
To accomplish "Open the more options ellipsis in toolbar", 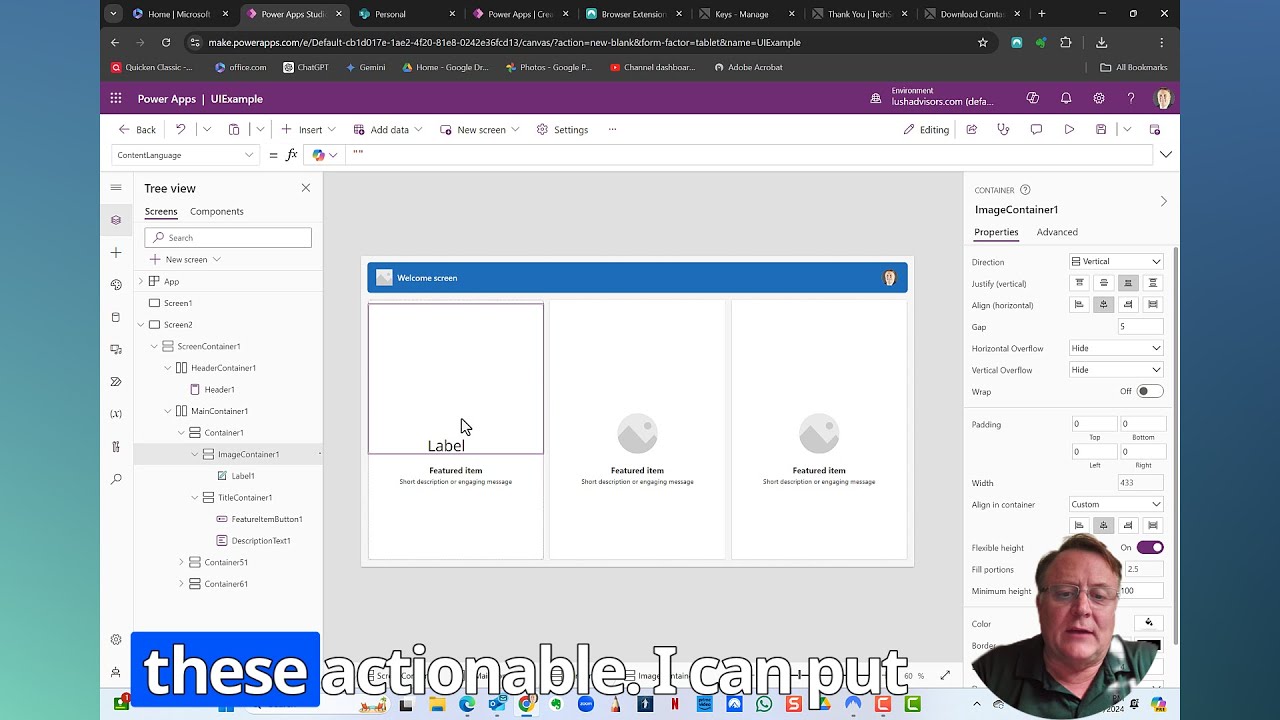I will 612,129.
